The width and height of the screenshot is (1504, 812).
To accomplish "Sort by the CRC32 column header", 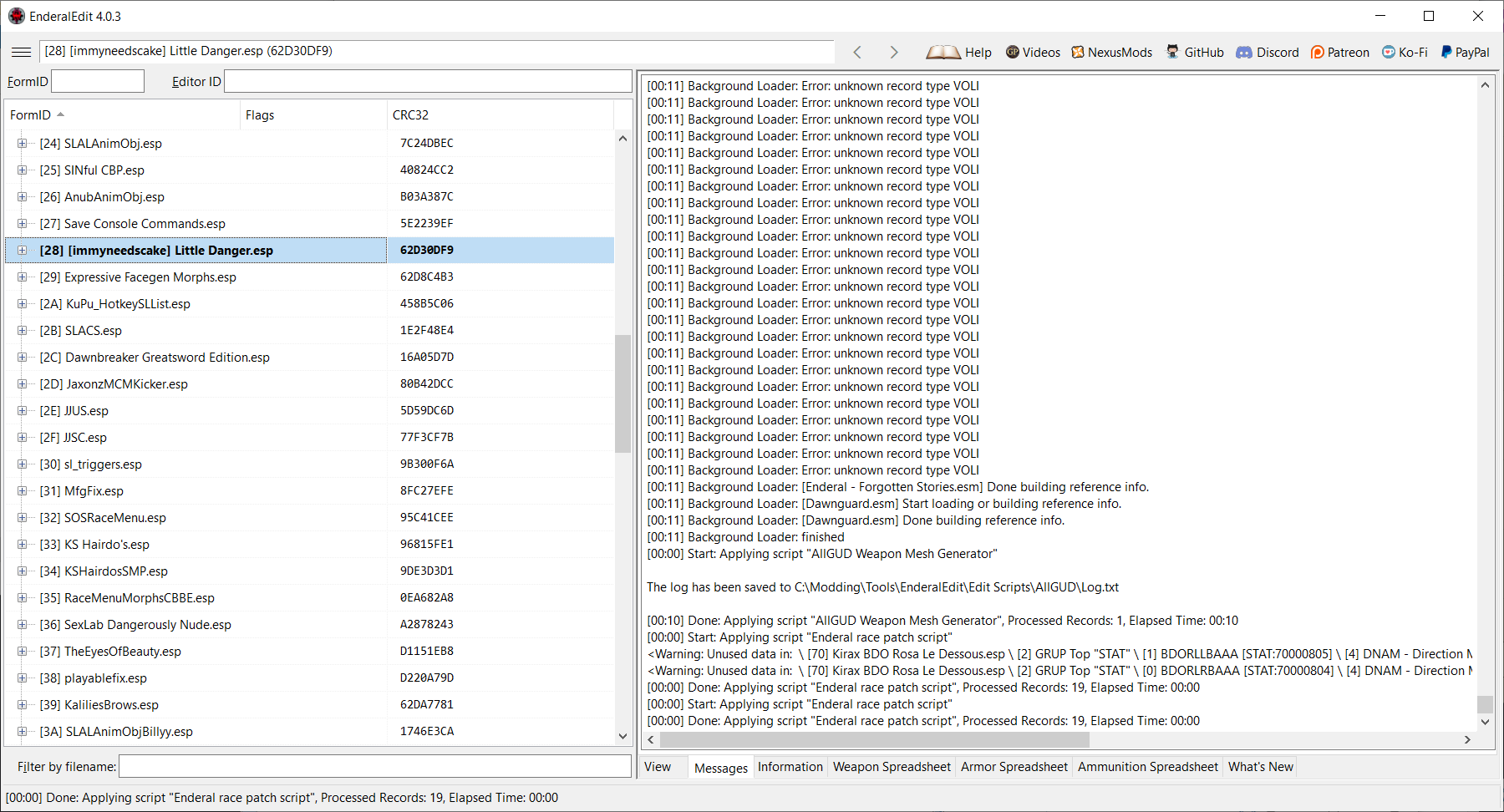I will 500,114.
